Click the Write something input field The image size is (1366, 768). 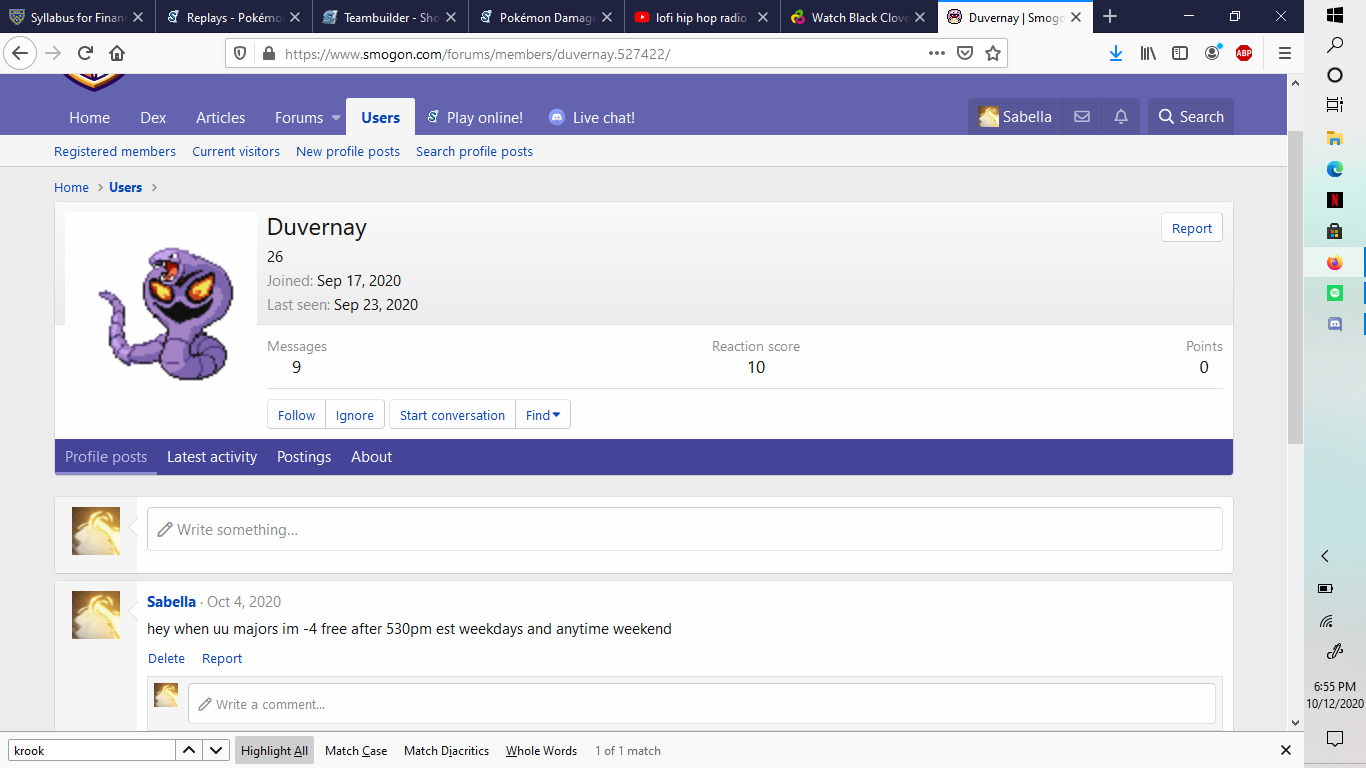click(x=684, y=529)
